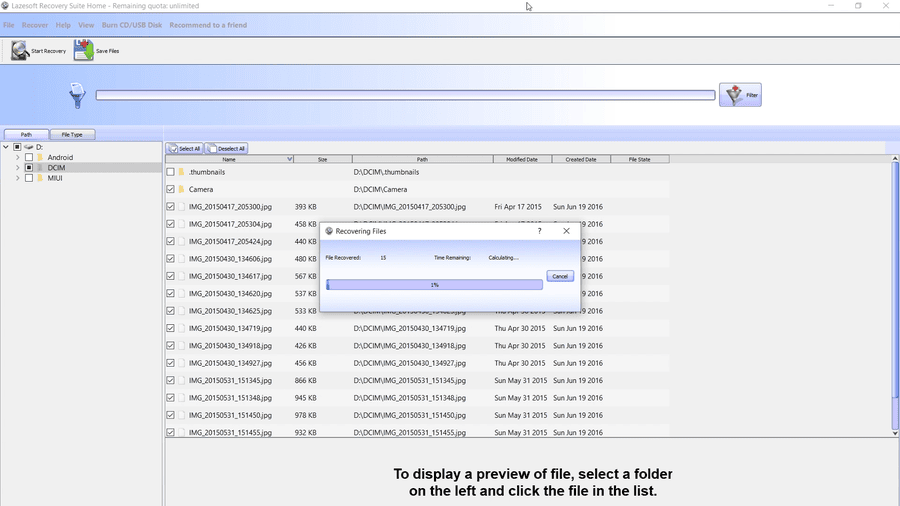Select the DCIM folder in tree

56,168
